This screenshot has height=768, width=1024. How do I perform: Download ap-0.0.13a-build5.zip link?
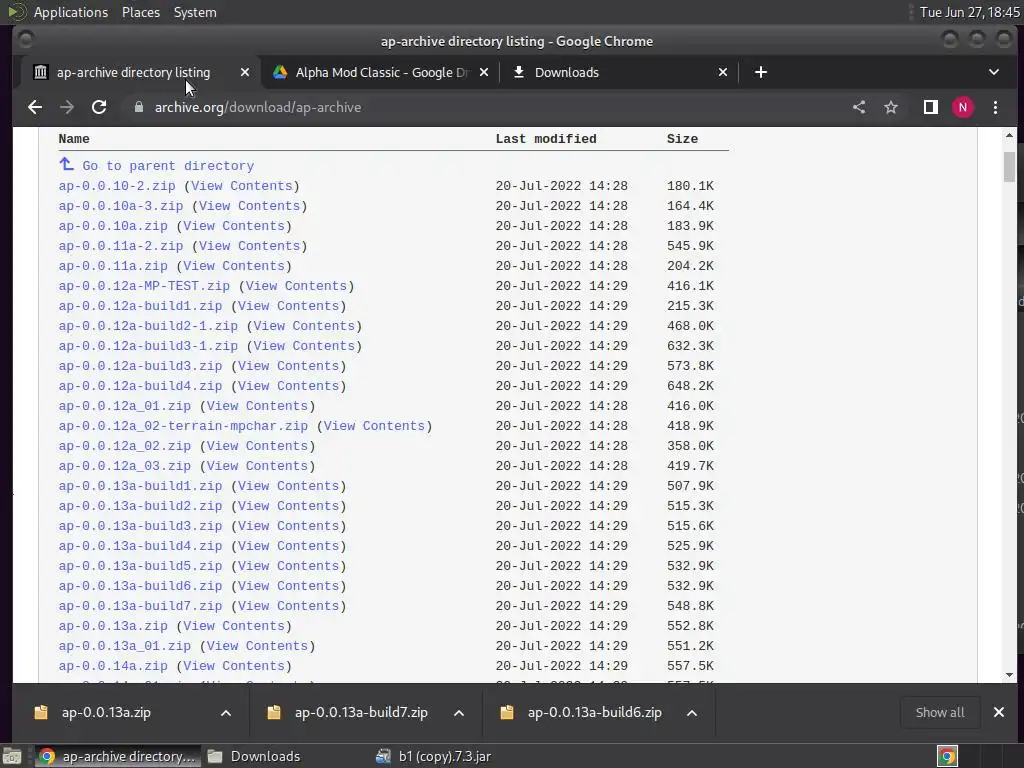pyautogui.click(x=140, y=566)
